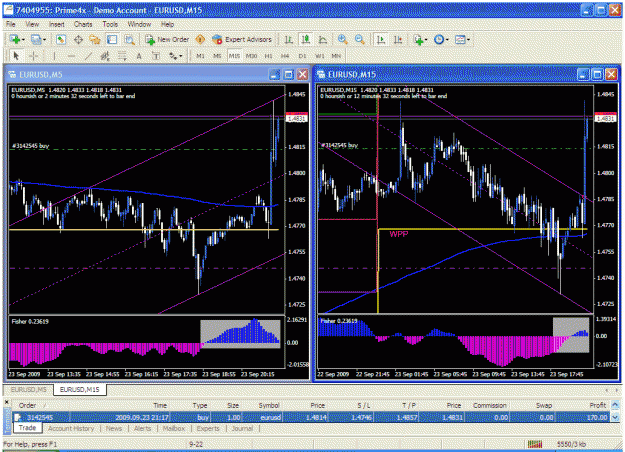This screenshot has width=625, height=452.
Task: Select the Cursor arrow tool
Action: point(16,56)
